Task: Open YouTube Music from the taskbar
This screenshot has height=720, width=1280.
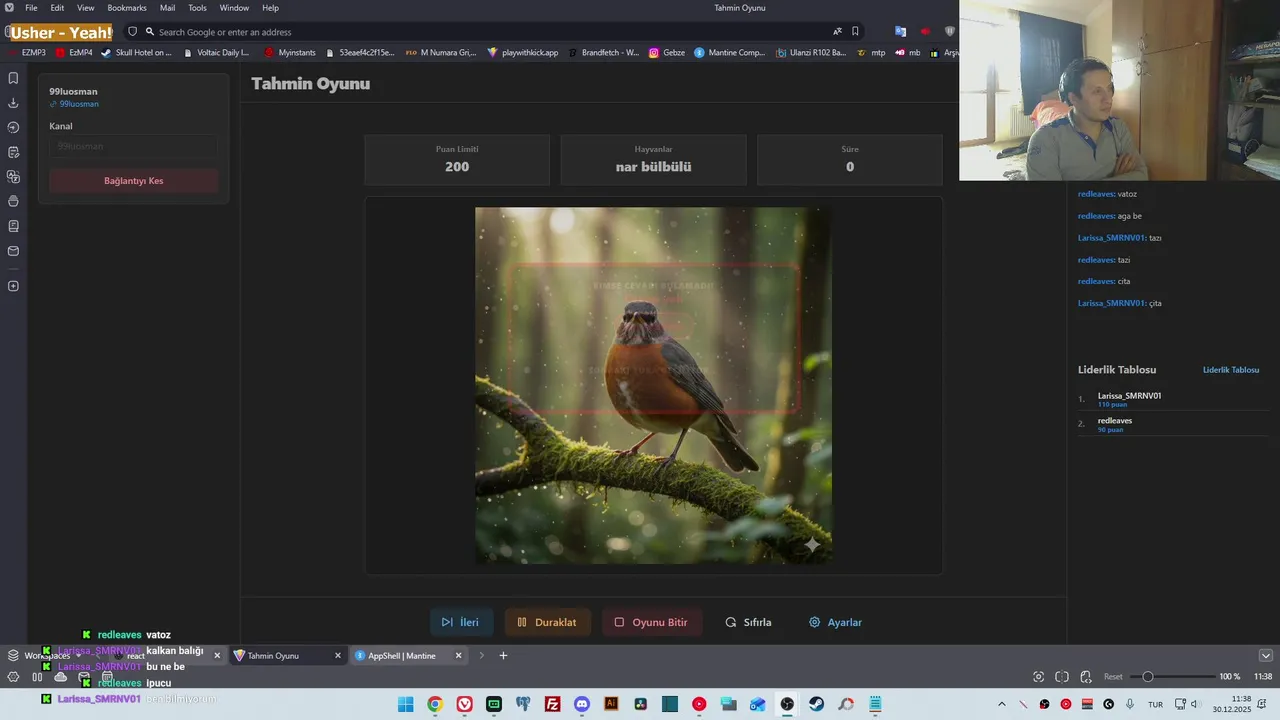Action: [x=699, y=704]
